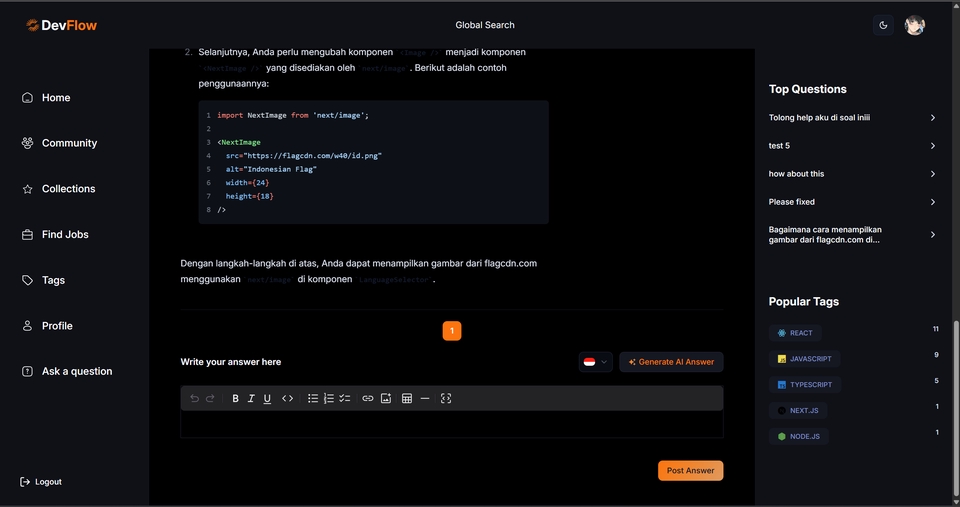The width and height of the screenshot is (960, 507).
Task: Open 'how about this' question
Action: (x=796, y=174)
